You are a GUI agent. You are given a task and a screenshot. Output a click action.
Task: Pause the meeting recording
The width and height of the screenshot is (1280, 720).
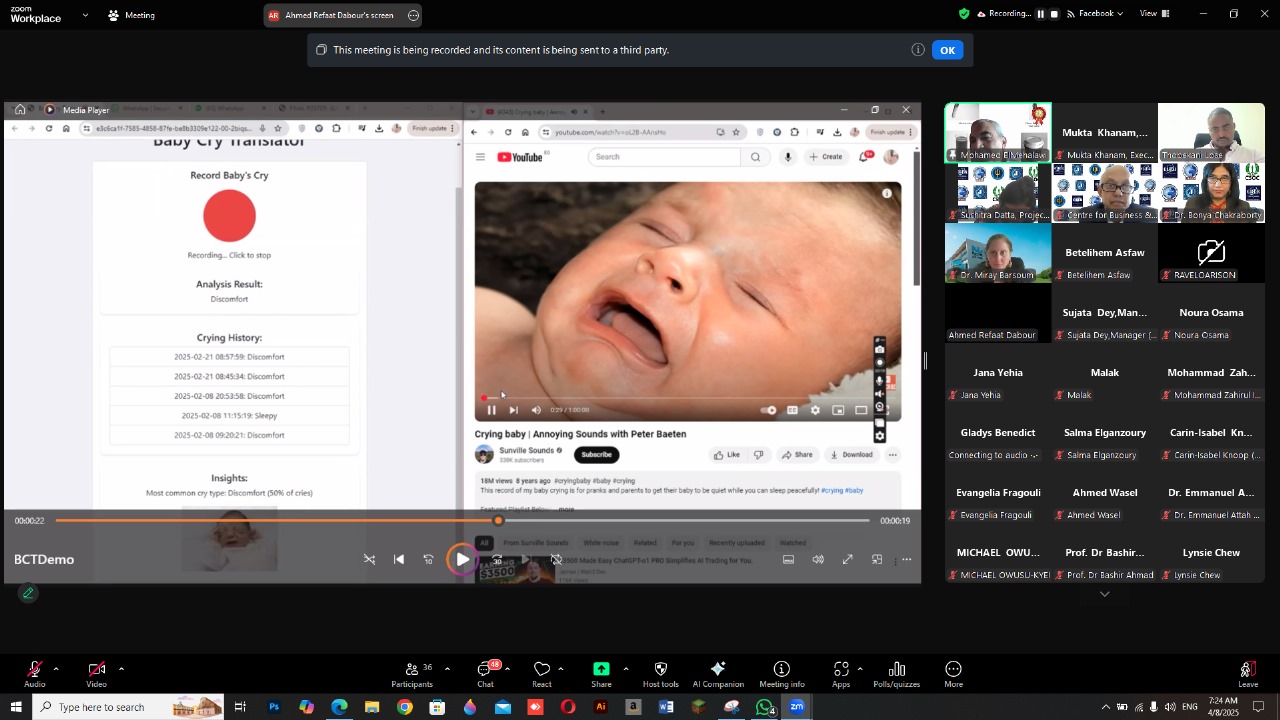coord(1040,14)
